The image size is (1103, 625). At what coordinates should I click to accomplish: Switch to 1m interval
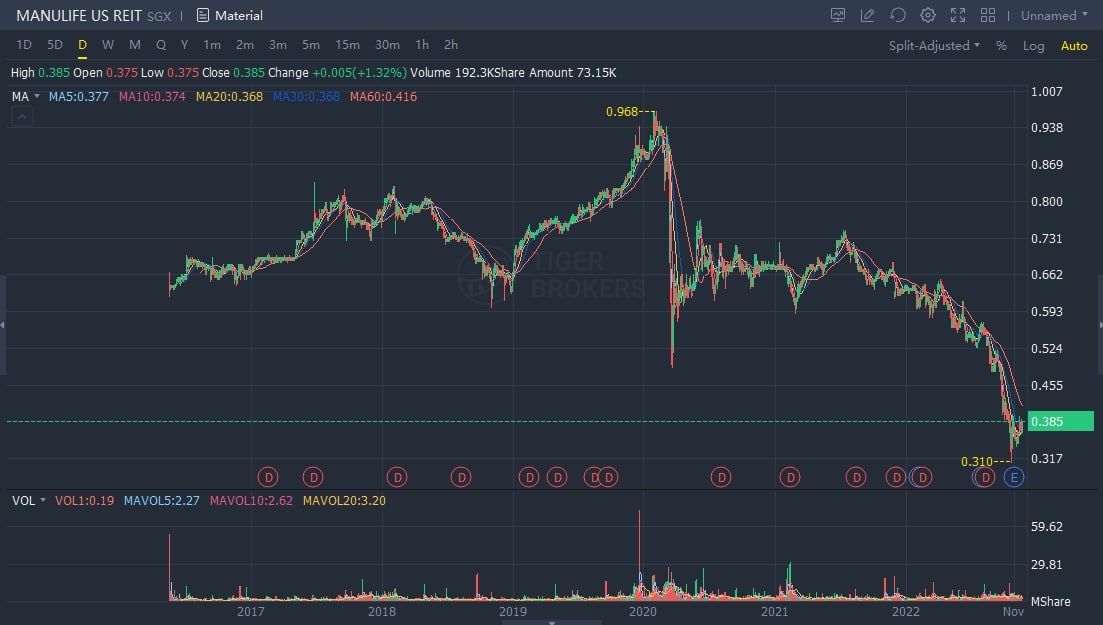pos(212,44)
